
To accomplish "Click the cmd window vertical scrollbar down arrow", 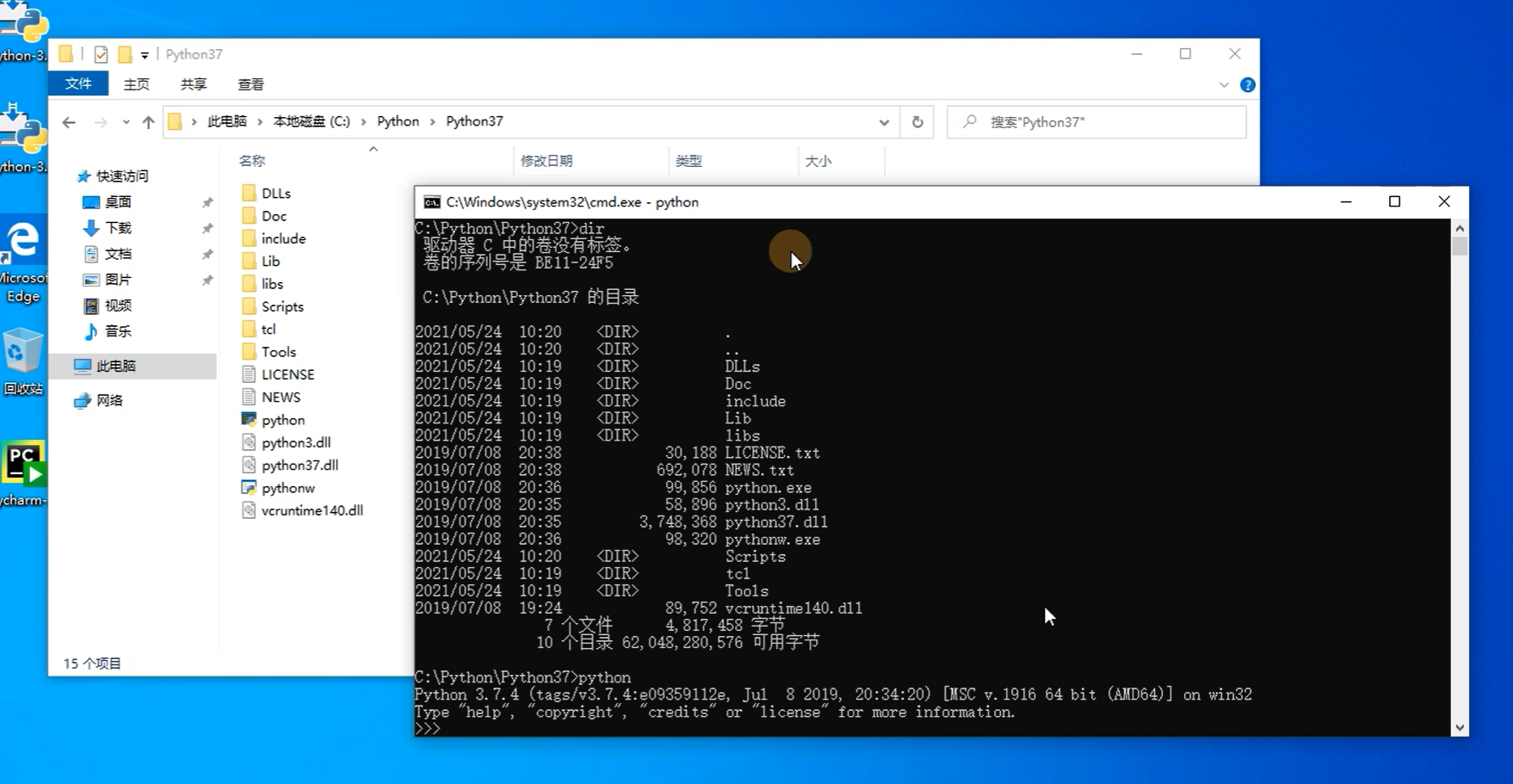I will (1460, 727).
